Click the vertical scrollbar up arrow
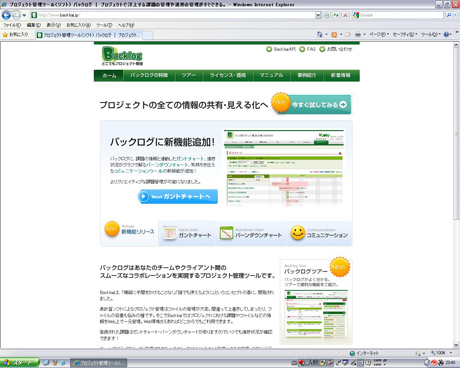 tap(456, 45)
